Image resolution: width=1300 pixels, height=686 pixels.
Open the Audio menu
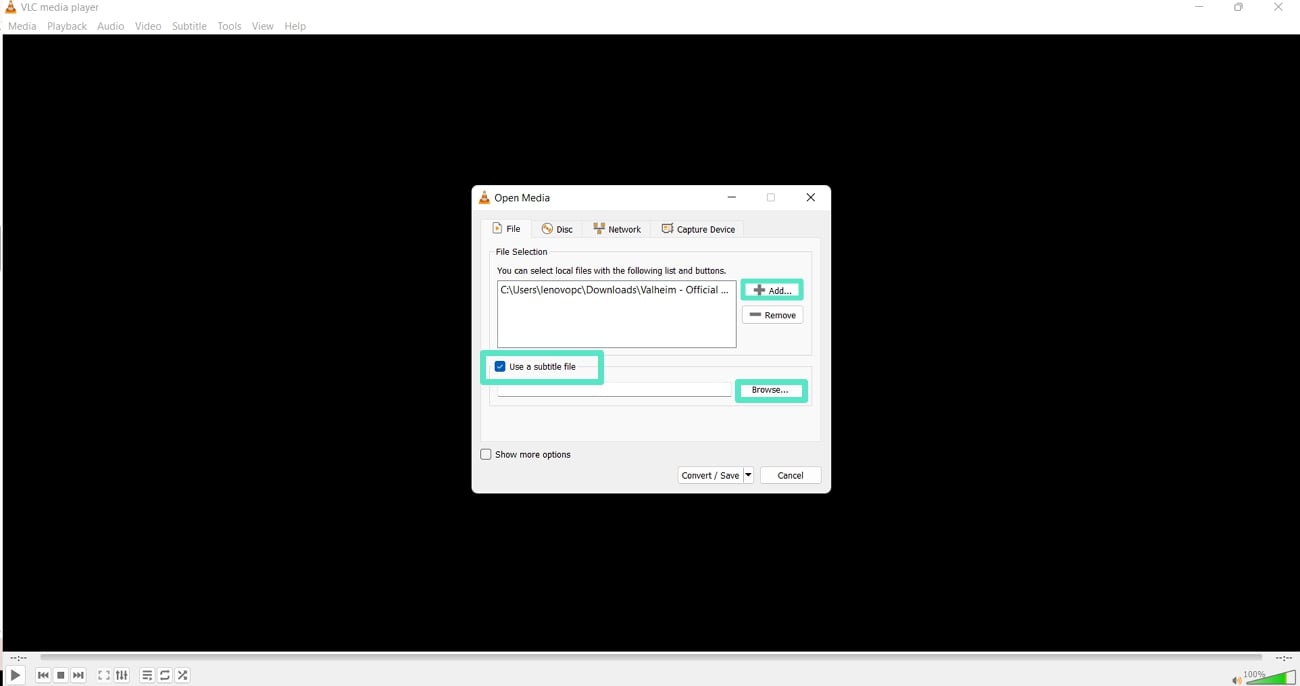111,26
